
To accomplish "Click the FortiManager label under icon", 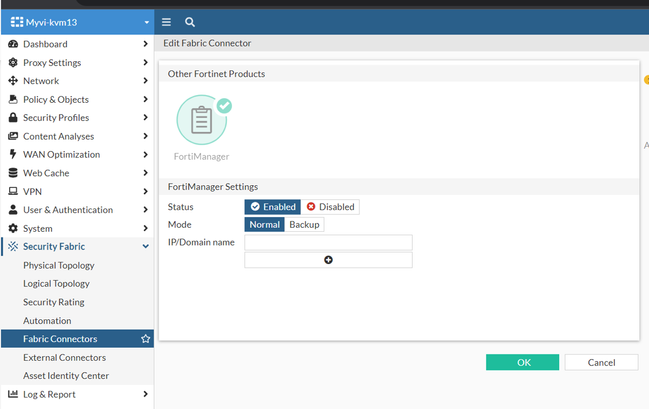I will (202, 156).
